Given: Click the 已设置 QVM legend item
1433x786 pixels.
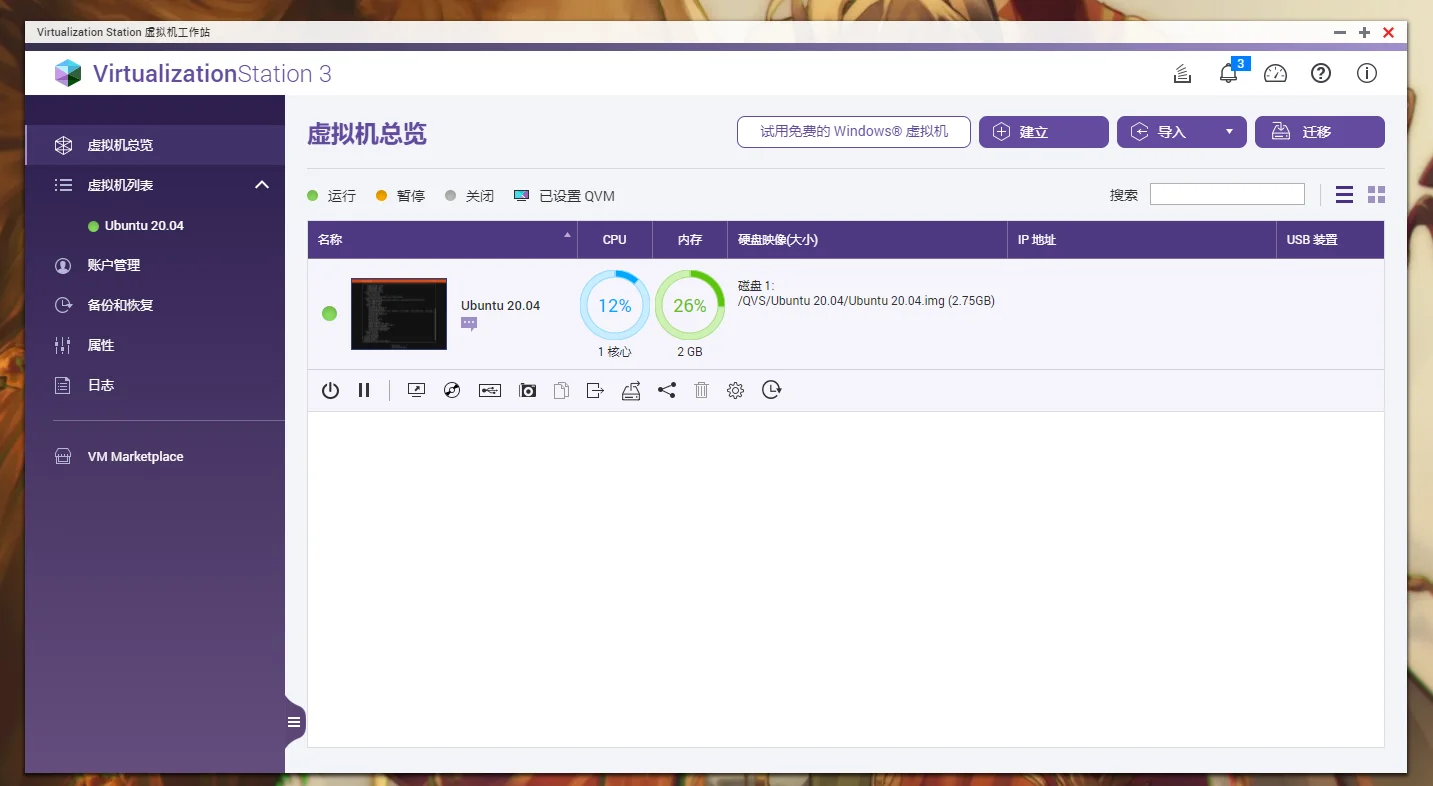Looking at the screenshot, I should click(564, 196).
